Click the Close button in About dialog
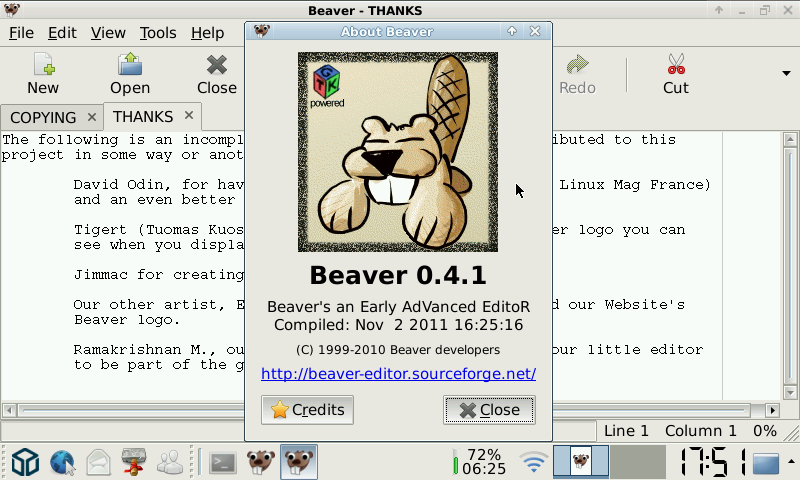Image resolution: width=800 pixels, height=480 pixels. (x=489, y=410)
